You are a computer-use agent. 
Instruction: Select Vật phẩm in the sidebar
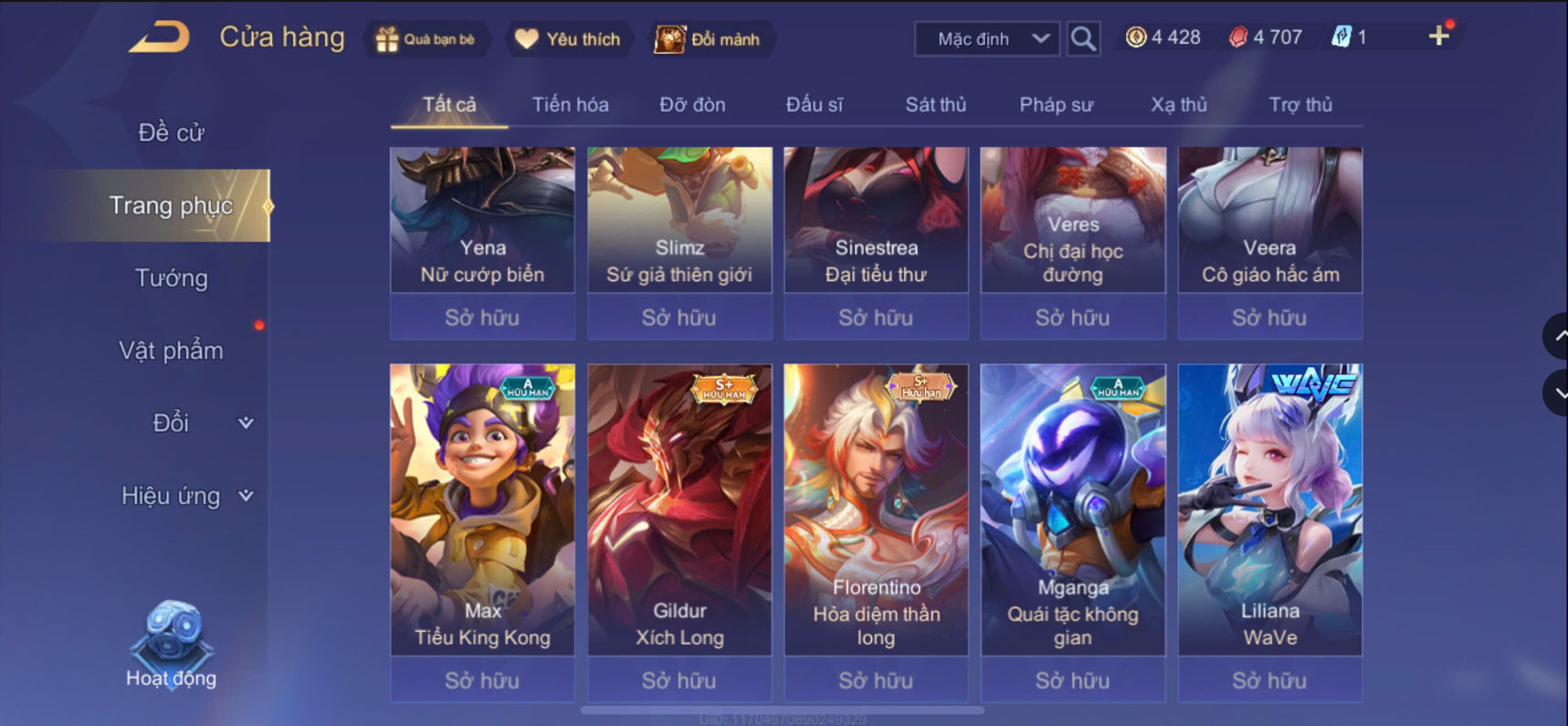tap(171, 351)
